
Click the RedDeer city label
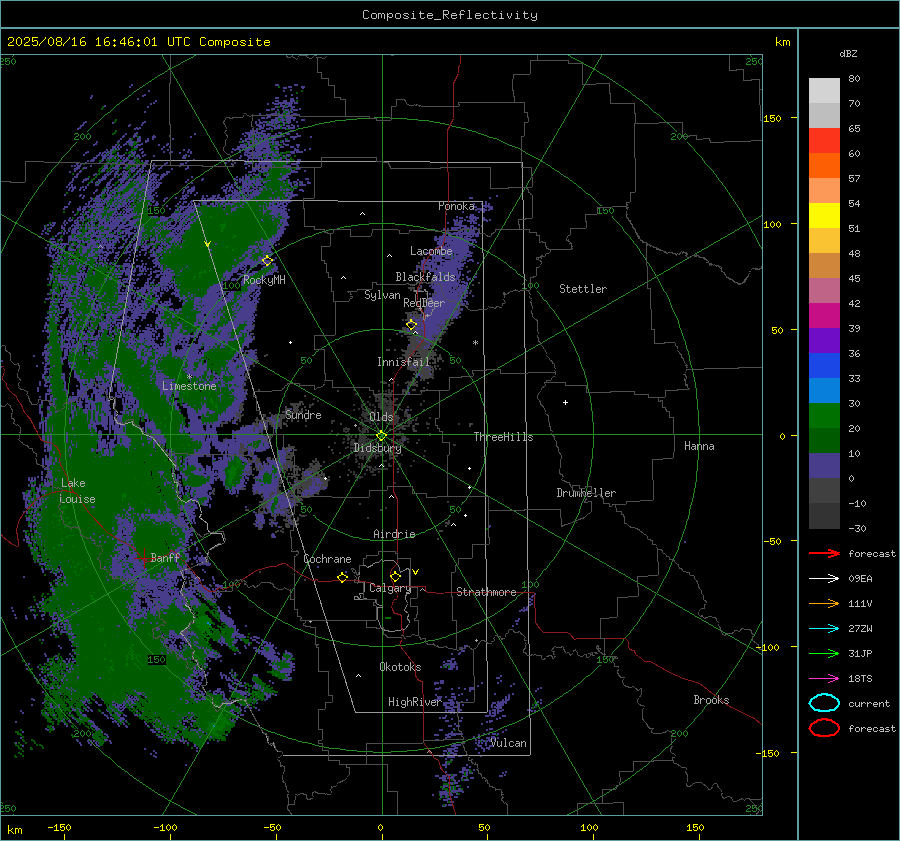click(424, 303)
